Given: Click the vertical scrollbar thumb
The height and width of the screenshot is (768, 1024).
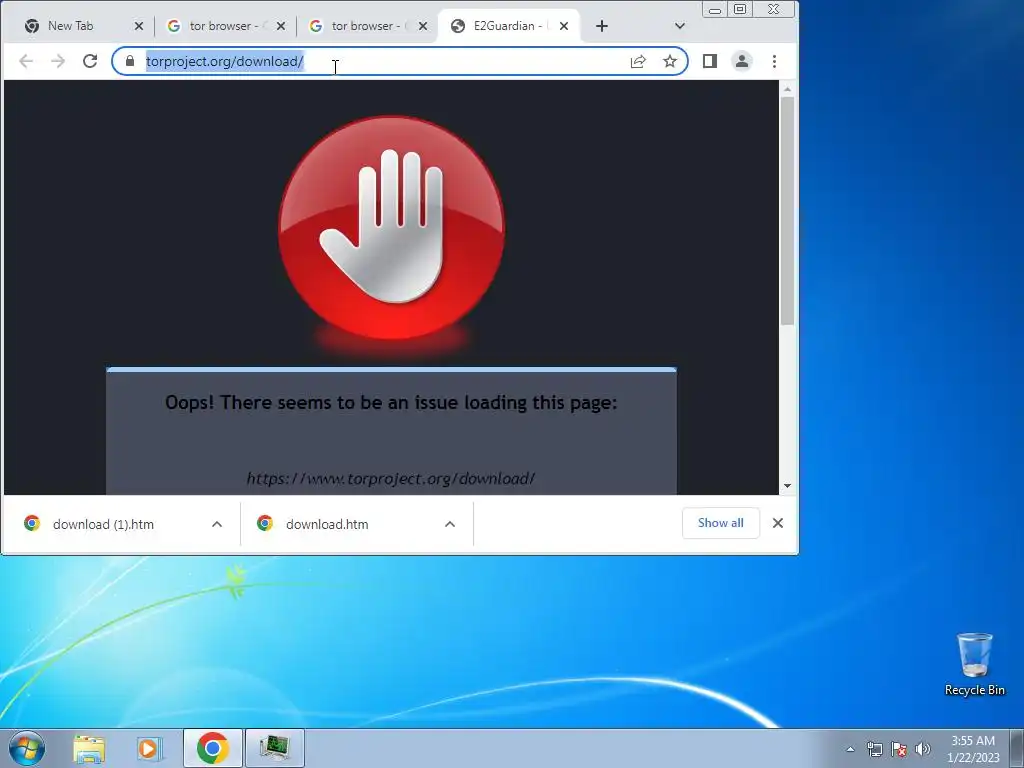Looking at the screenshot, I should click(788, 210).
